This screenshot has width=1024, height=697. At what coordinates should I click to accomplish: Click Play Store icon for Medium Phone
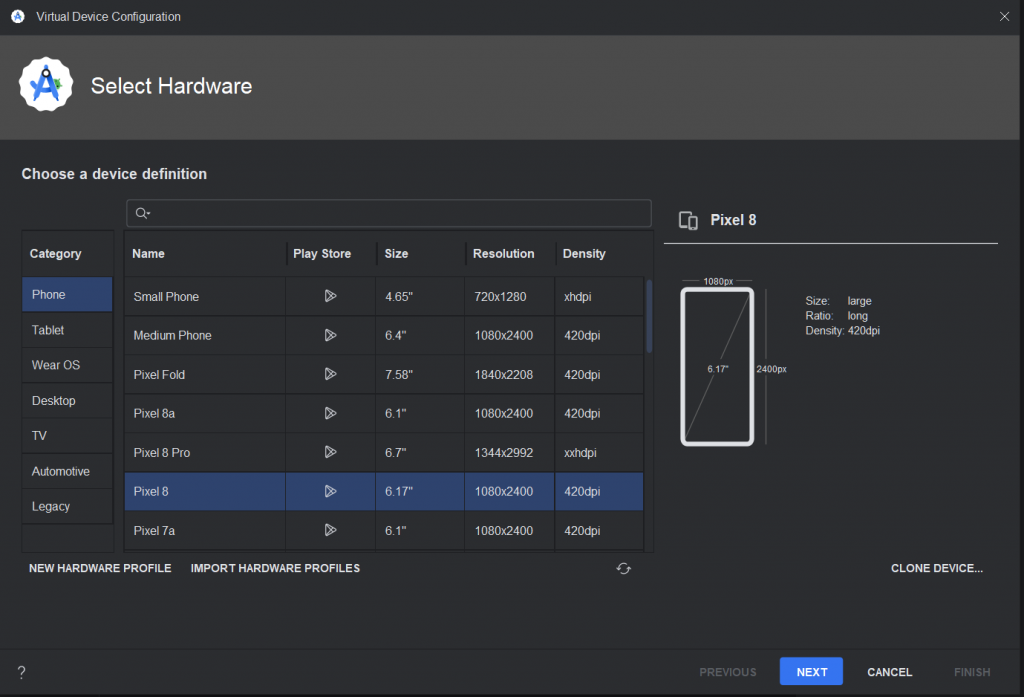330,335
